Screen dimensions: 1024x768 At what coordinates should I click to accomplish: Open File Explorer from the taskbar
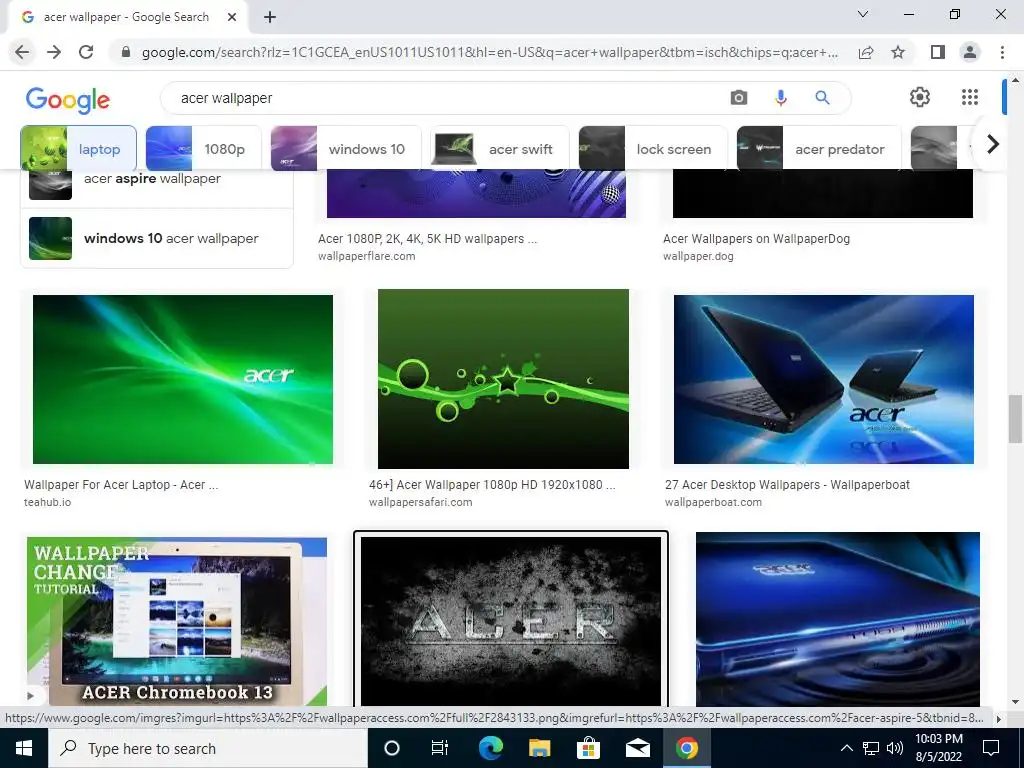(x=539, y=748)
